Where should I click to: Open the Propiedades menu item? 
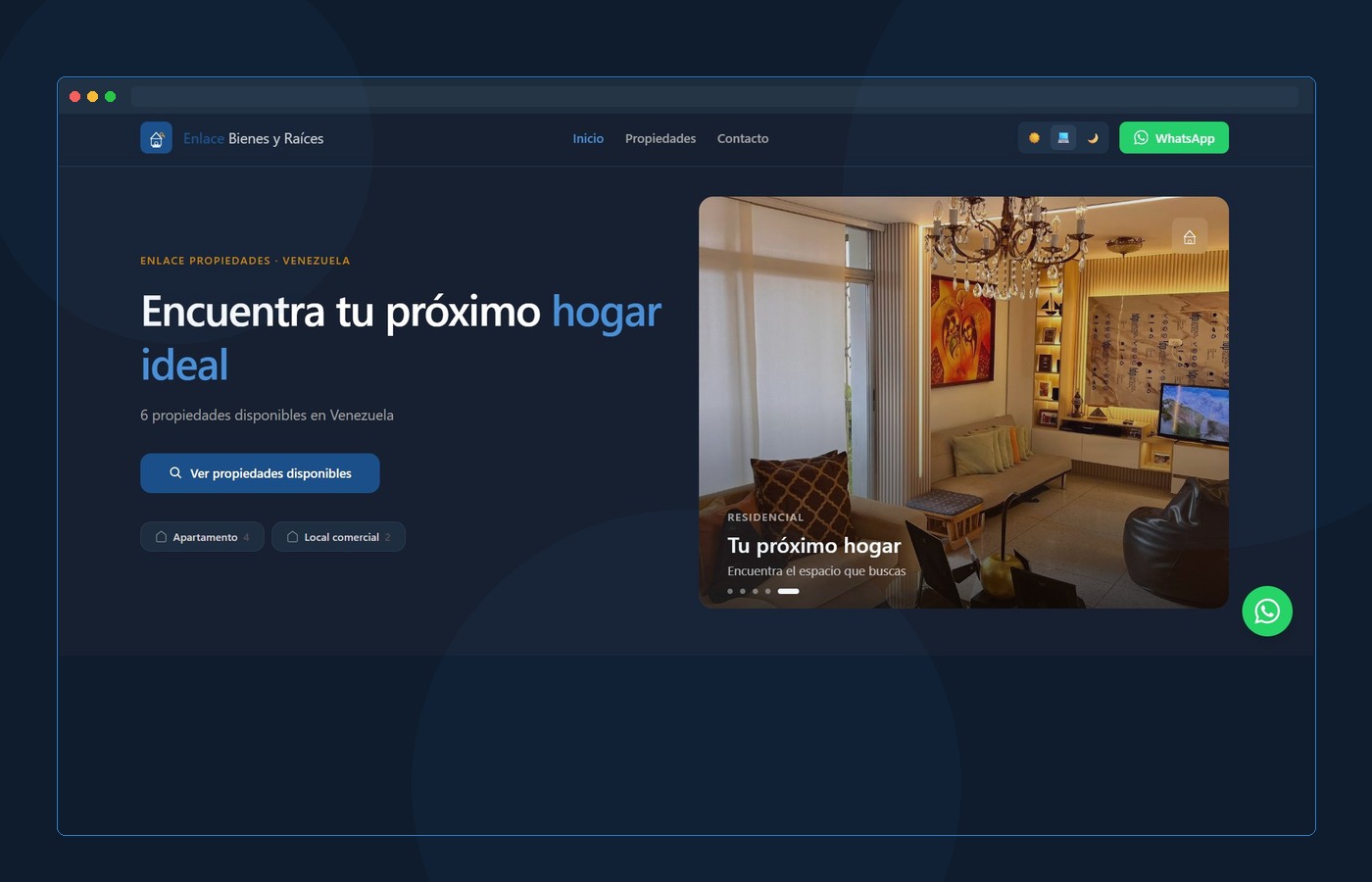pyautogui.click(x=661, y=138)
